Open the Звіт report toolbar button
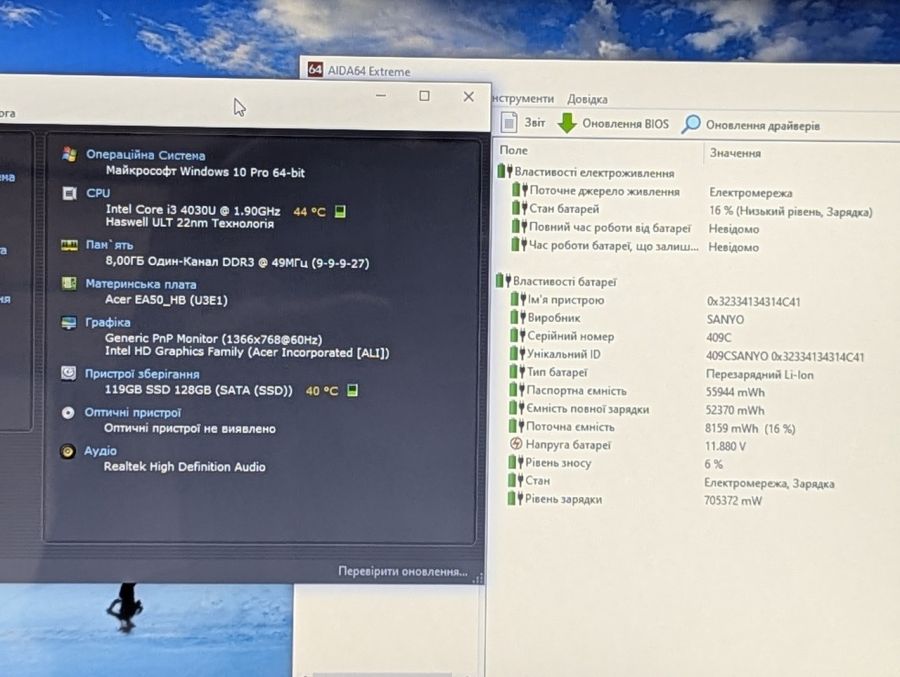Image resolution: width=900 pixels, height=677 pixels. tap(523, 122)
